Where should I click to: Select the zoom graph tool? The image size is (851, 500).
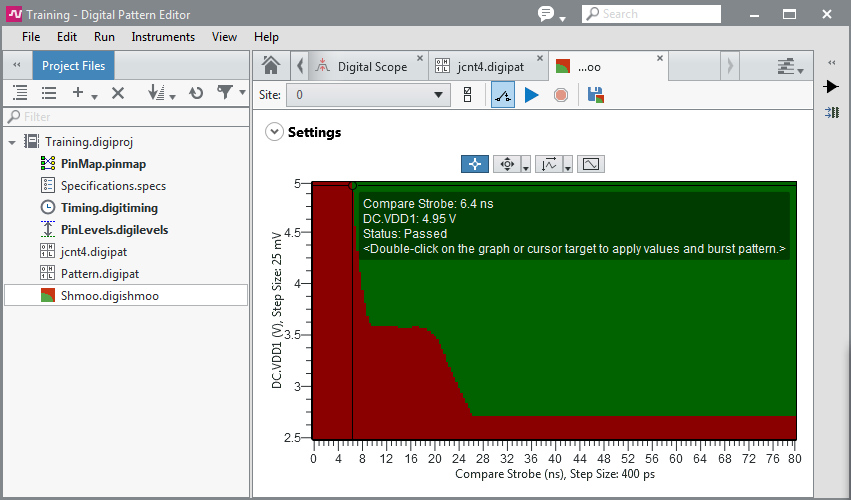tap(549, 164)
